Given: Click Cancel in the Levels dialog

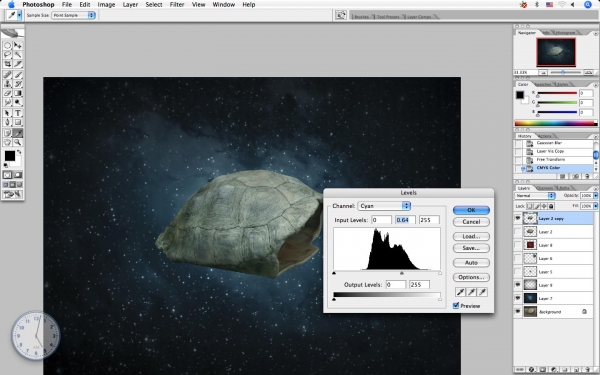Looking at the screenshot, I should 471,222.
